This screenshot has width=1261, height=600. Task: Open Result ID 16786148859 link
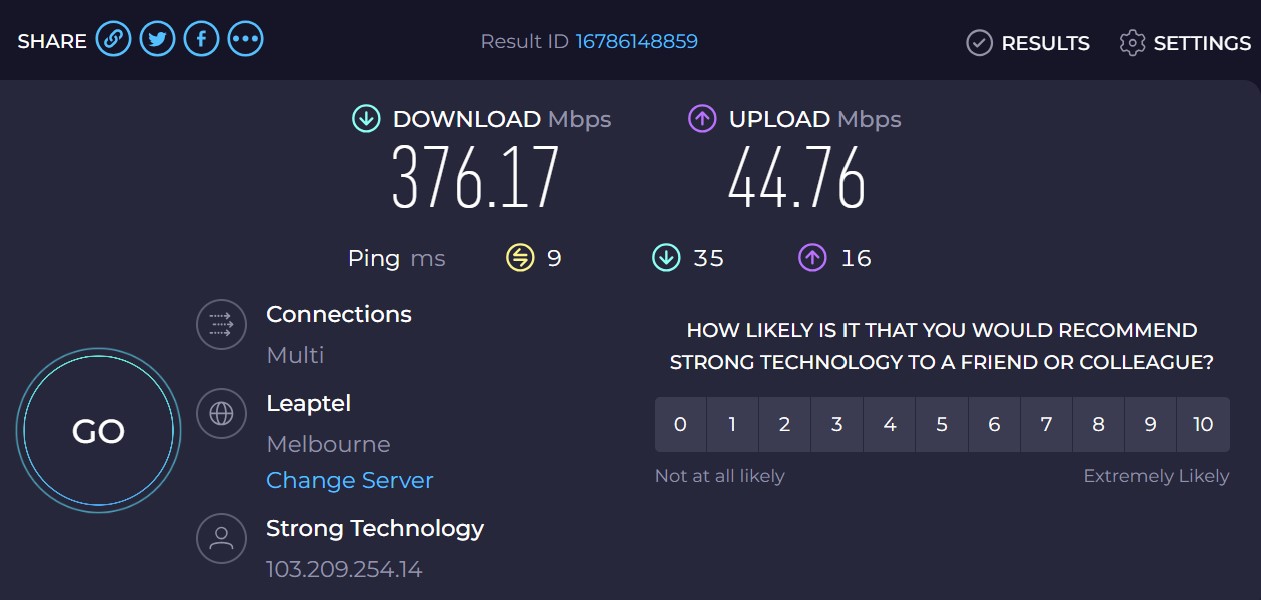click(x=636, y=41)
